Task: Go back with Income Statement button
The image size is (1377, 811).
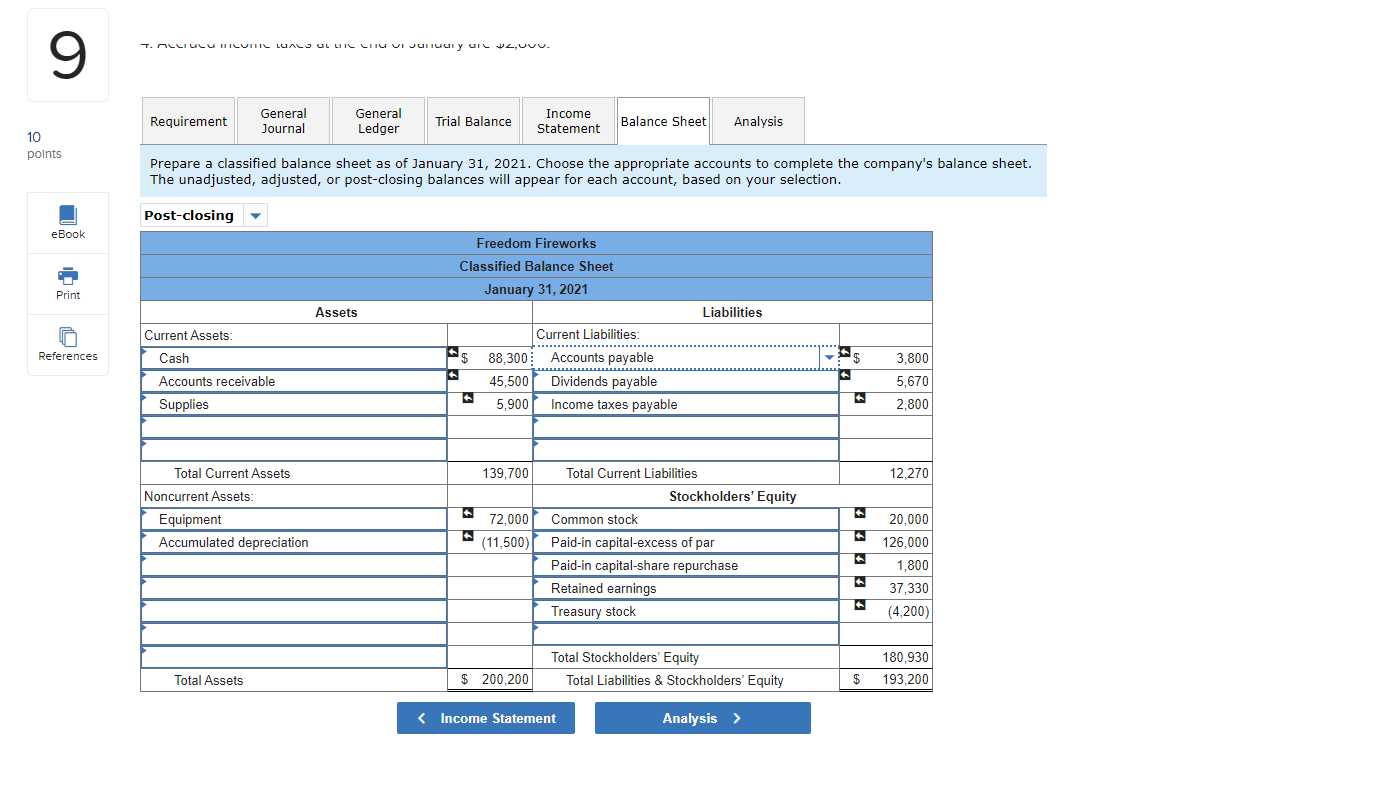Action: (x=486, y=718)
